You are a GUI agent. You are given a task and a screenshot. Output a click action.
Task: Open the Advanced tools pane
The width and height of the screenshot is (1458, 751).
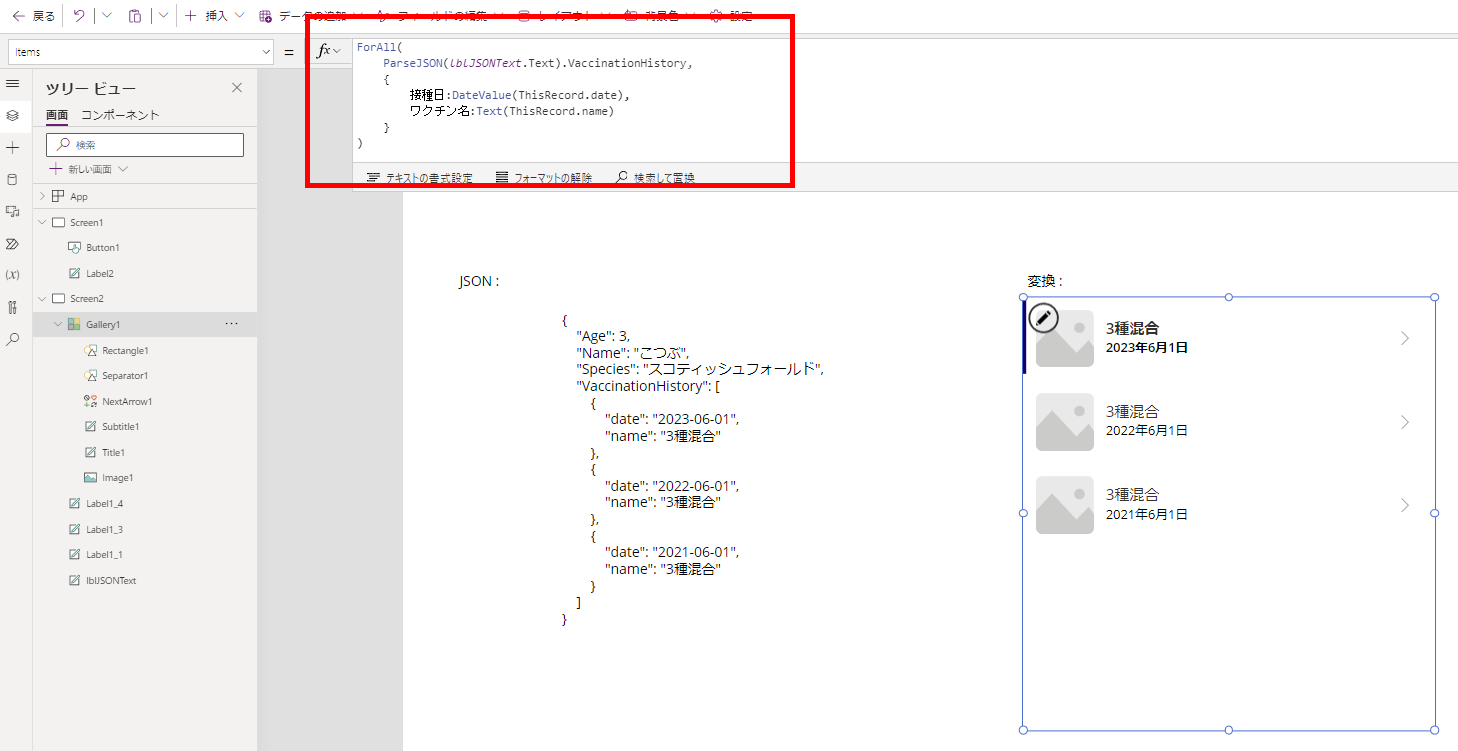(13, 307)
